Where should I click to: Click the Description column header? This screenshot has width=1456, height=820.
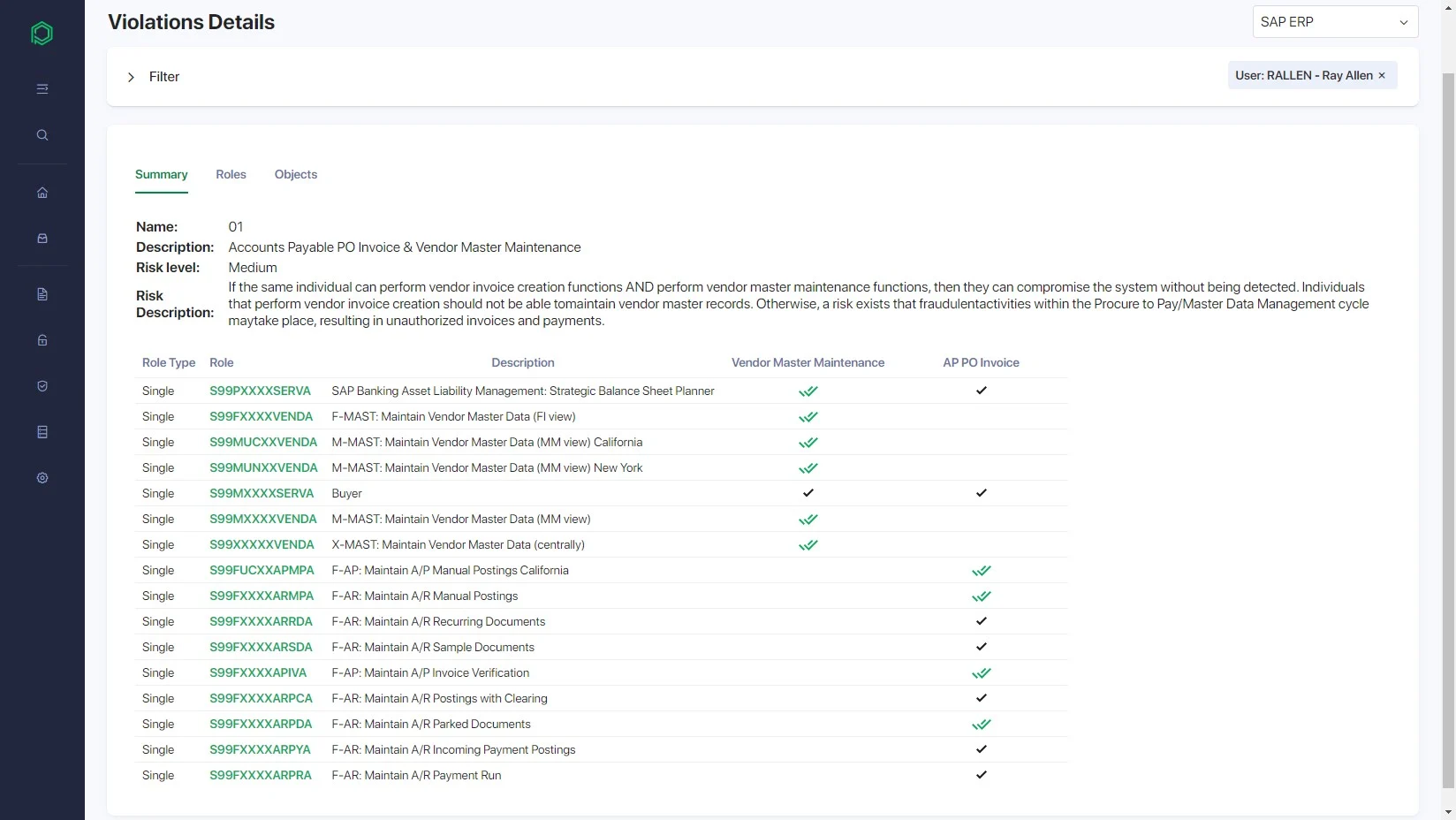pos(523,363)
